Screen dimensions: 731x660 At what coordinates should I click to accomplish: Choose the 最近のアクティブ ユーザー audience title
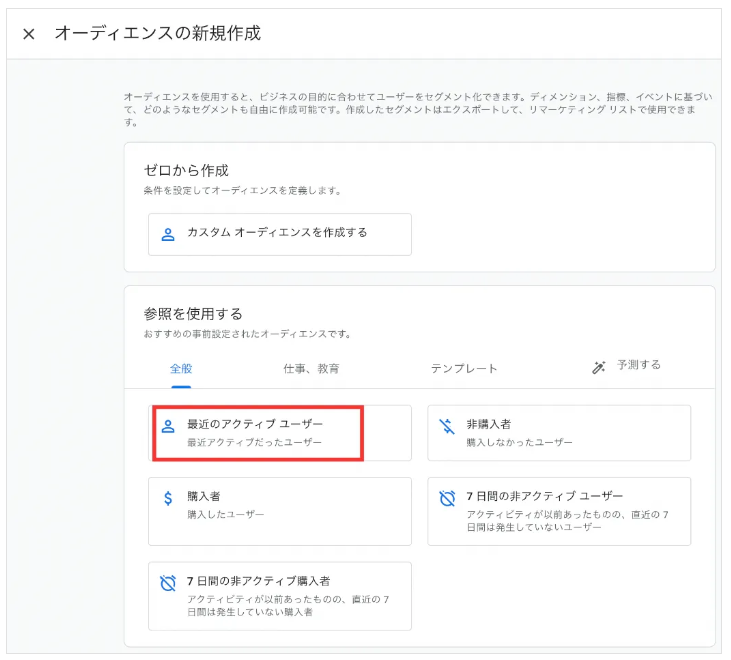[255, 424]
